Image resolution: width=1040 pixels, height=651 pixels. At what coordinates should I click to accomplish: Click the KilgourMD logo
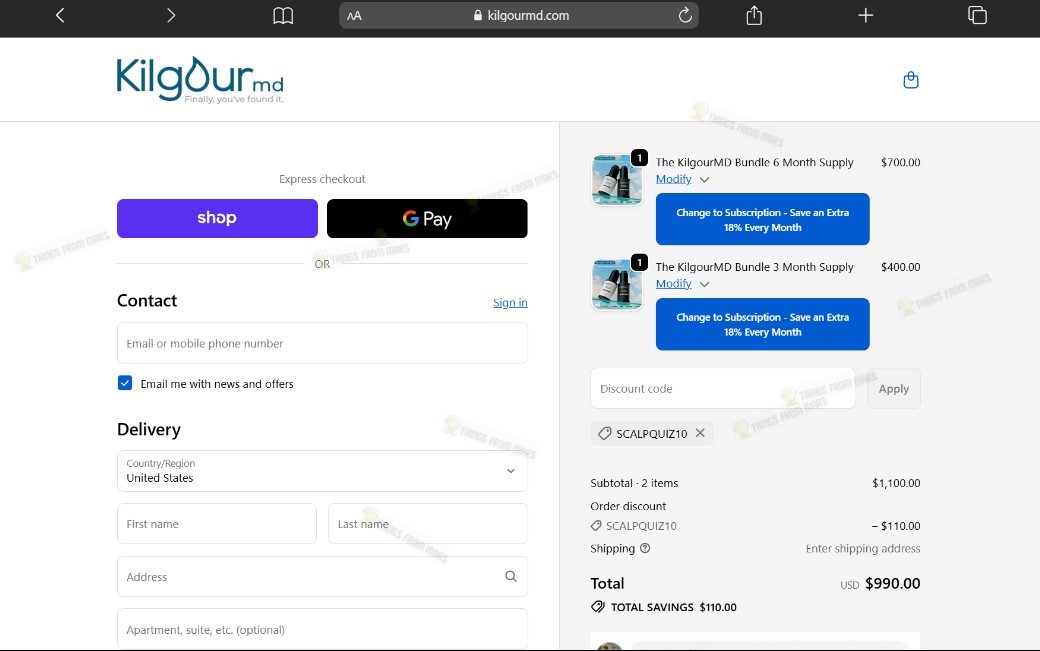[x=200, y=80]
